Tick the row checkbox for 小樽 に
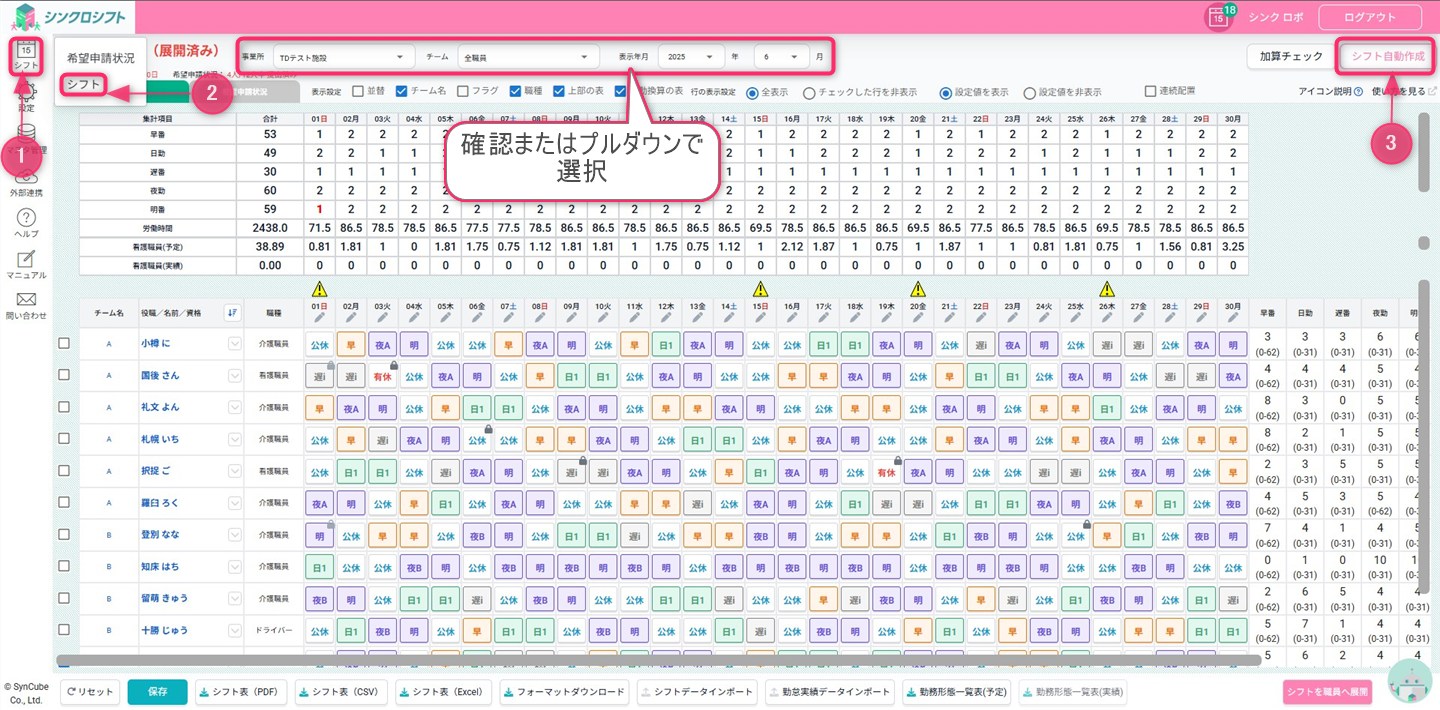The width and height of the screenshot is (1440, 710). click(x=64, y=343)
